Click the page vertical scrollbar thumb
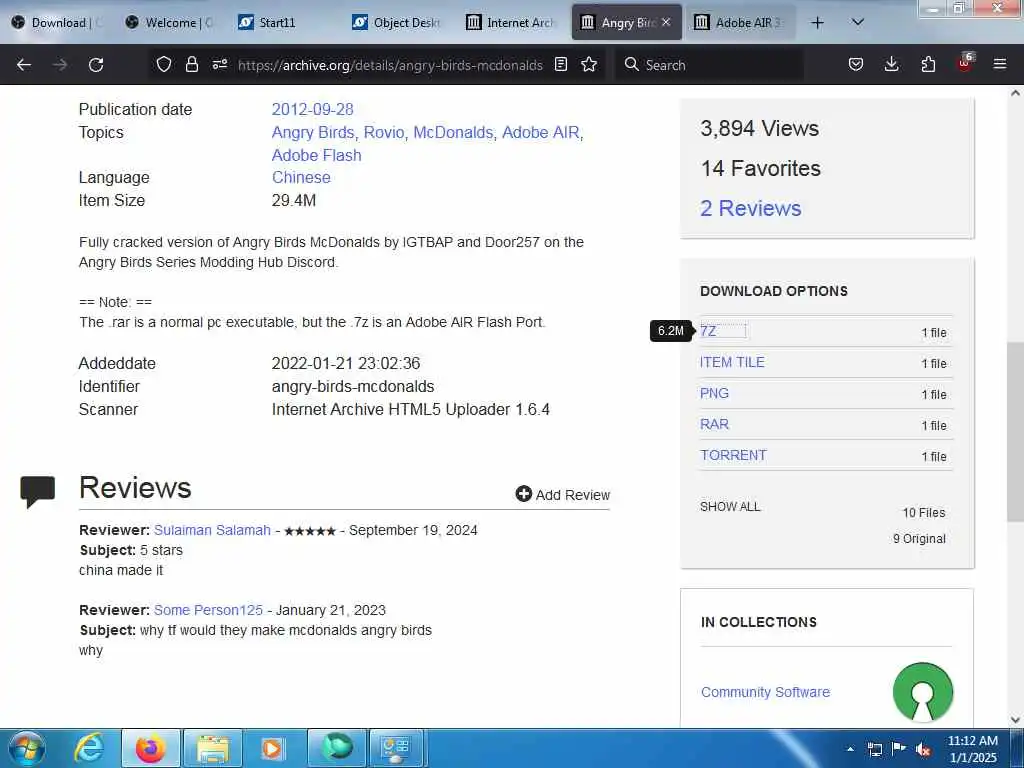Image resolution: width=1024 pixels, height=768 pixels. click(x=1015, y=431)
